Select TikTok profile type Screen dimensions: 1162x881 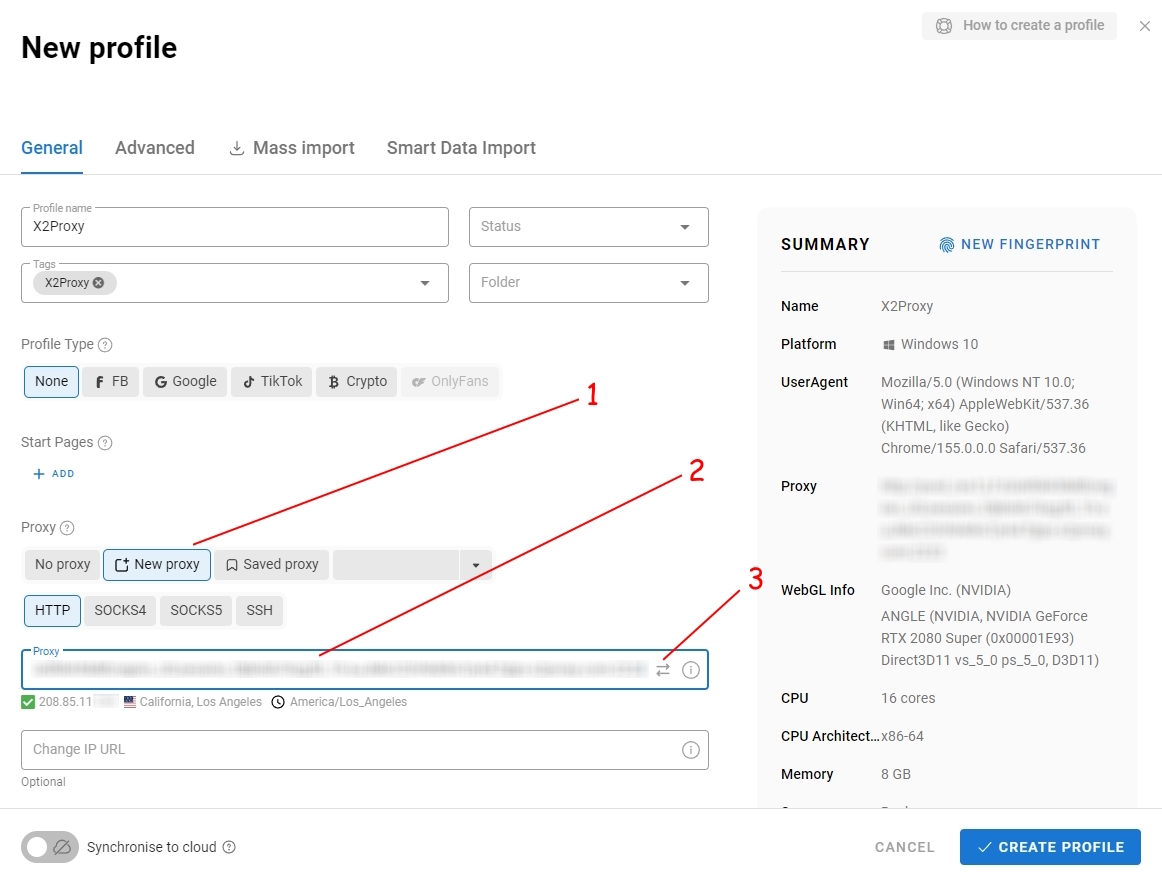272,382
